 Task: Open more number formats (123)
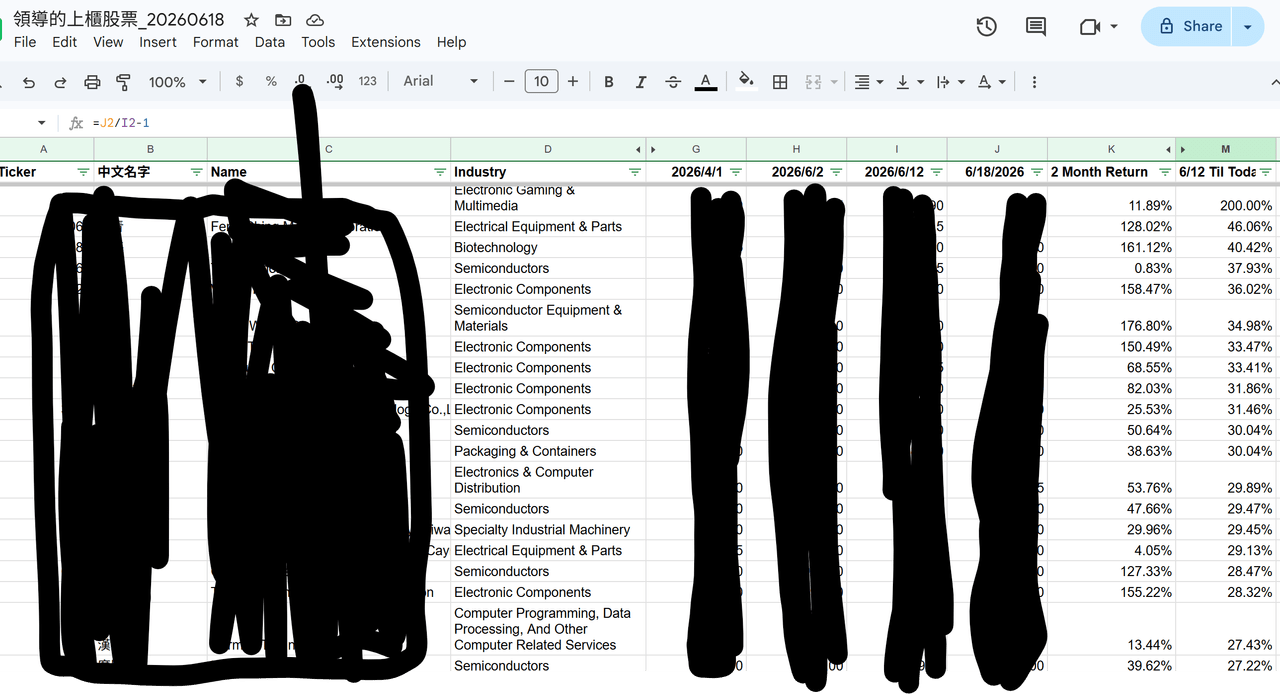tap(368, 82)
